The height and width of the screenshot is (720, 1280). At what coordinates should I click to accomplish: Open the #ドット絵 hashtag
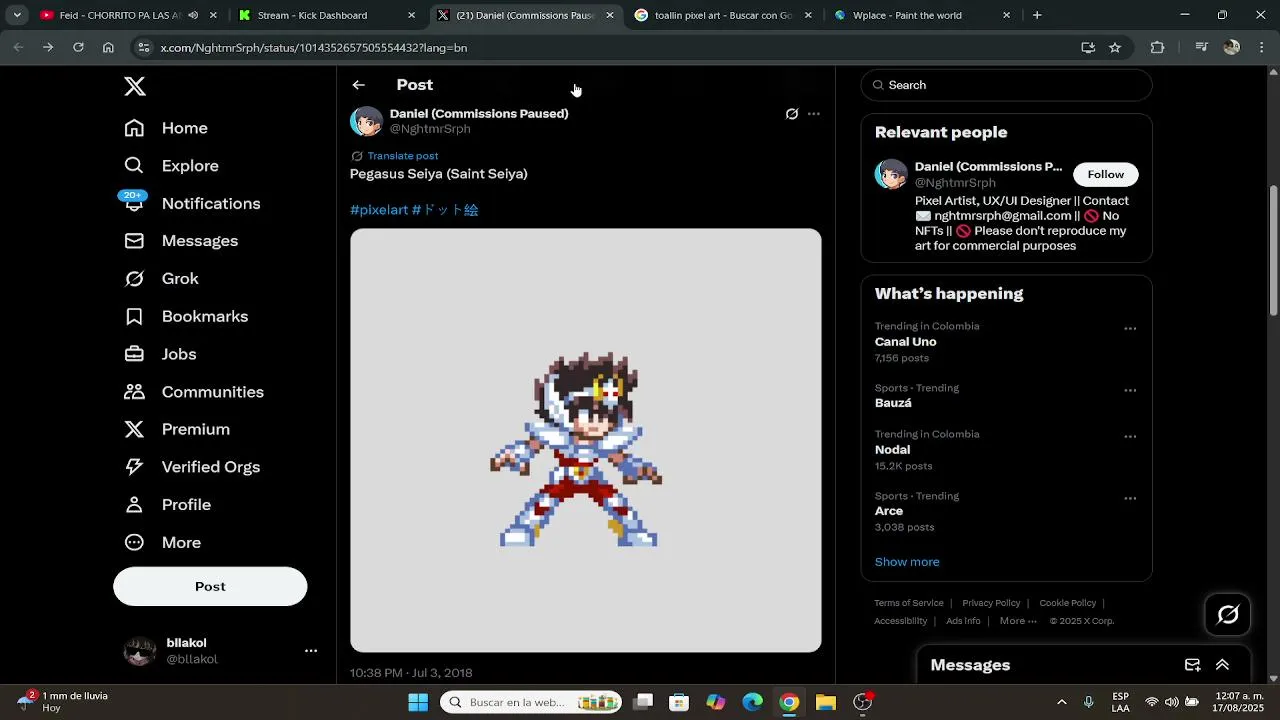pos(445,210)
